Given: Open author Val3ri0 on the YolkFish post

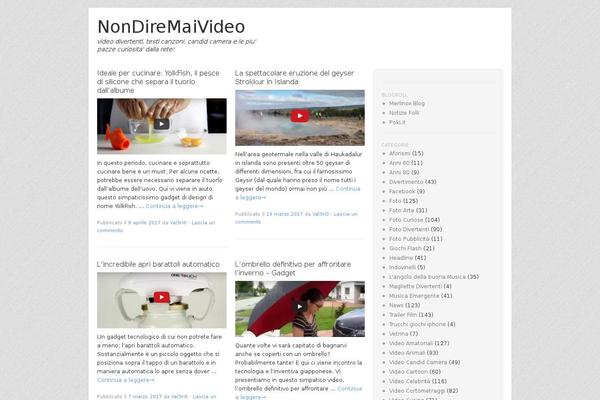Looking at the screenshot, I should tap(178, 223).
